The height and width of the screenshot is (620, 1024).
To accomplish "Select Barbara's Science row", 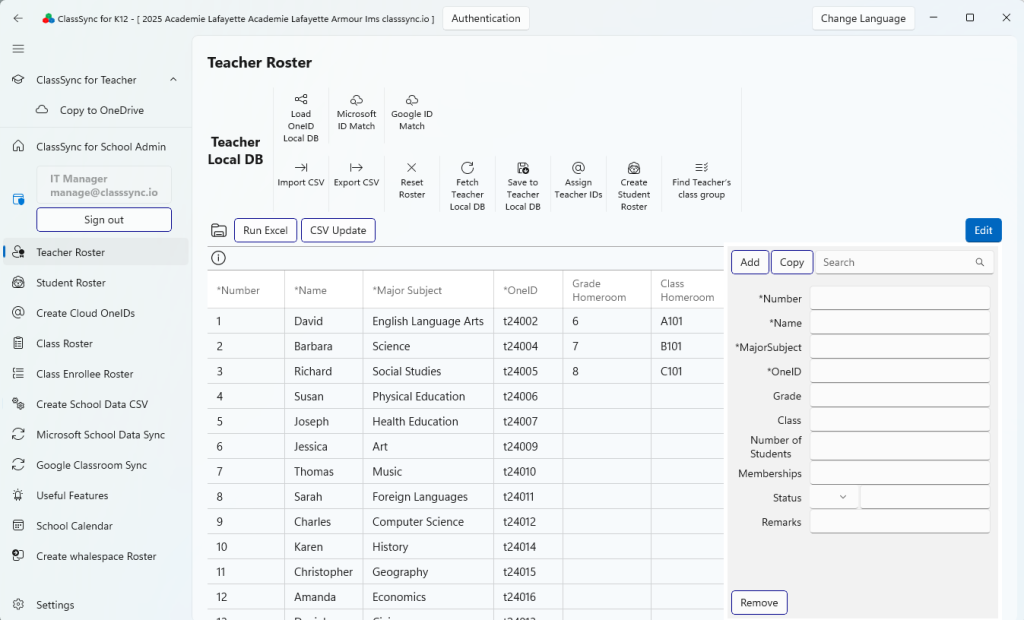I will point(465,346).
